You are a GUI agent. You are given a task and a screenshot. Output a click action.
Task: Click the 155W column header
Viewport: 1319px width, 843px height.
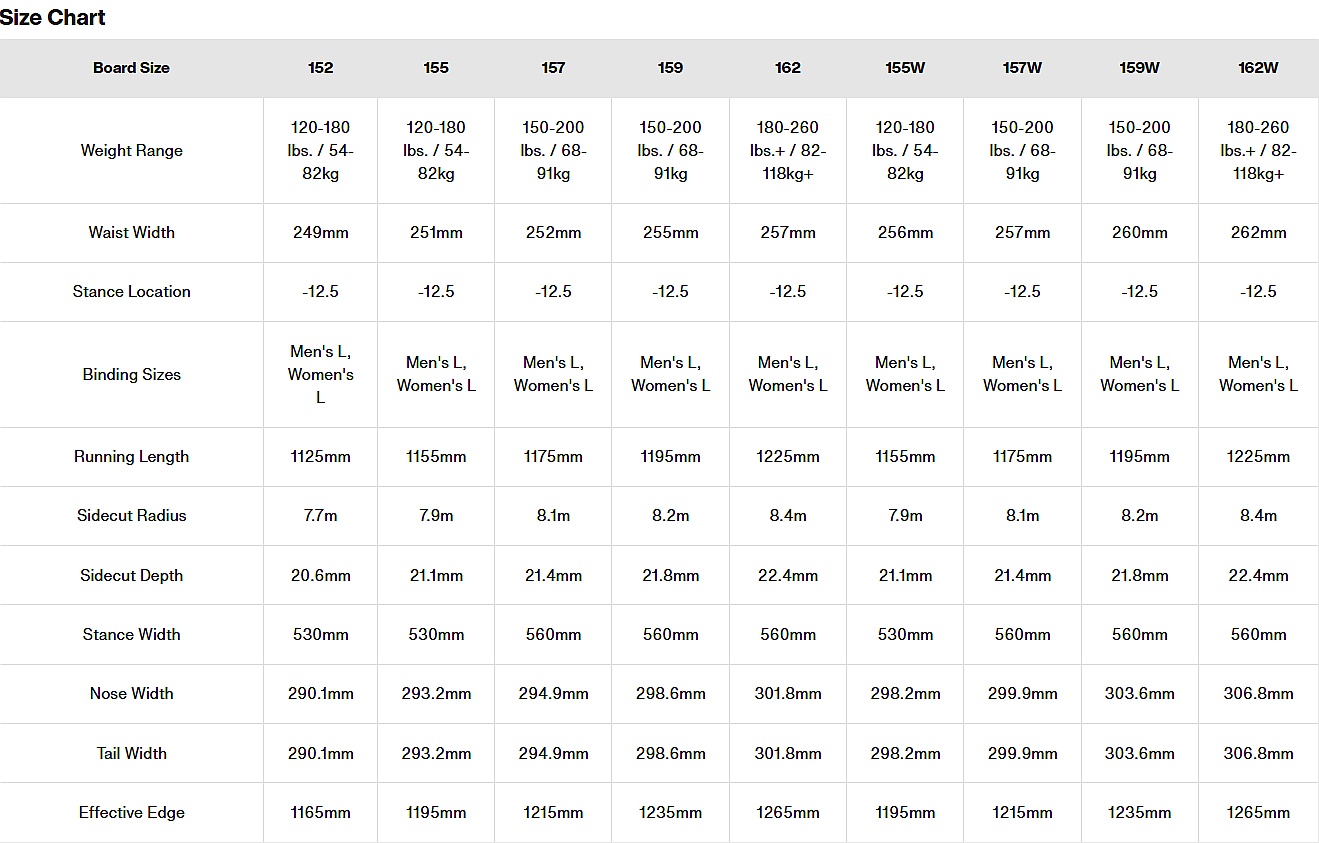click(x=905, y=68)
